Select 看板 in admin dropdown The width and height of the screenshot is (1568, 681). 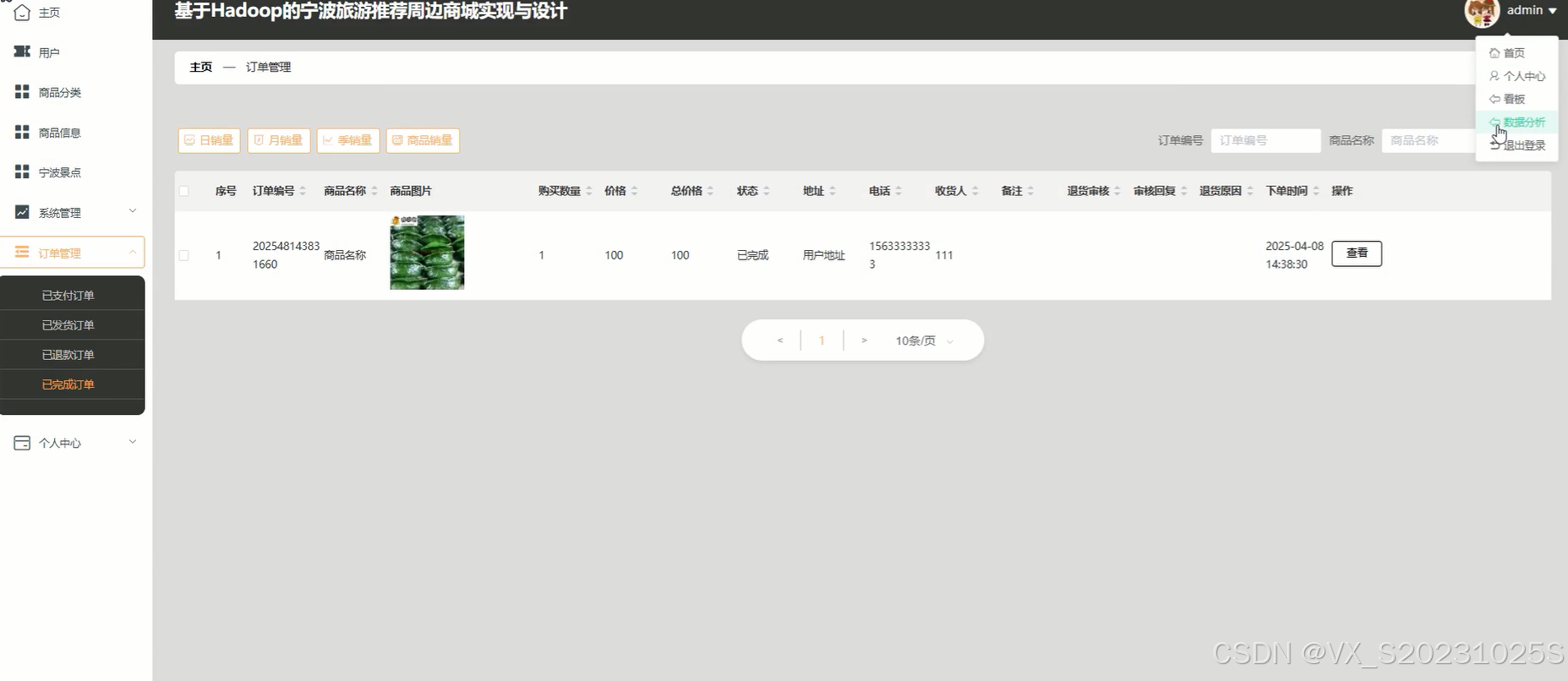[1517, 99]
